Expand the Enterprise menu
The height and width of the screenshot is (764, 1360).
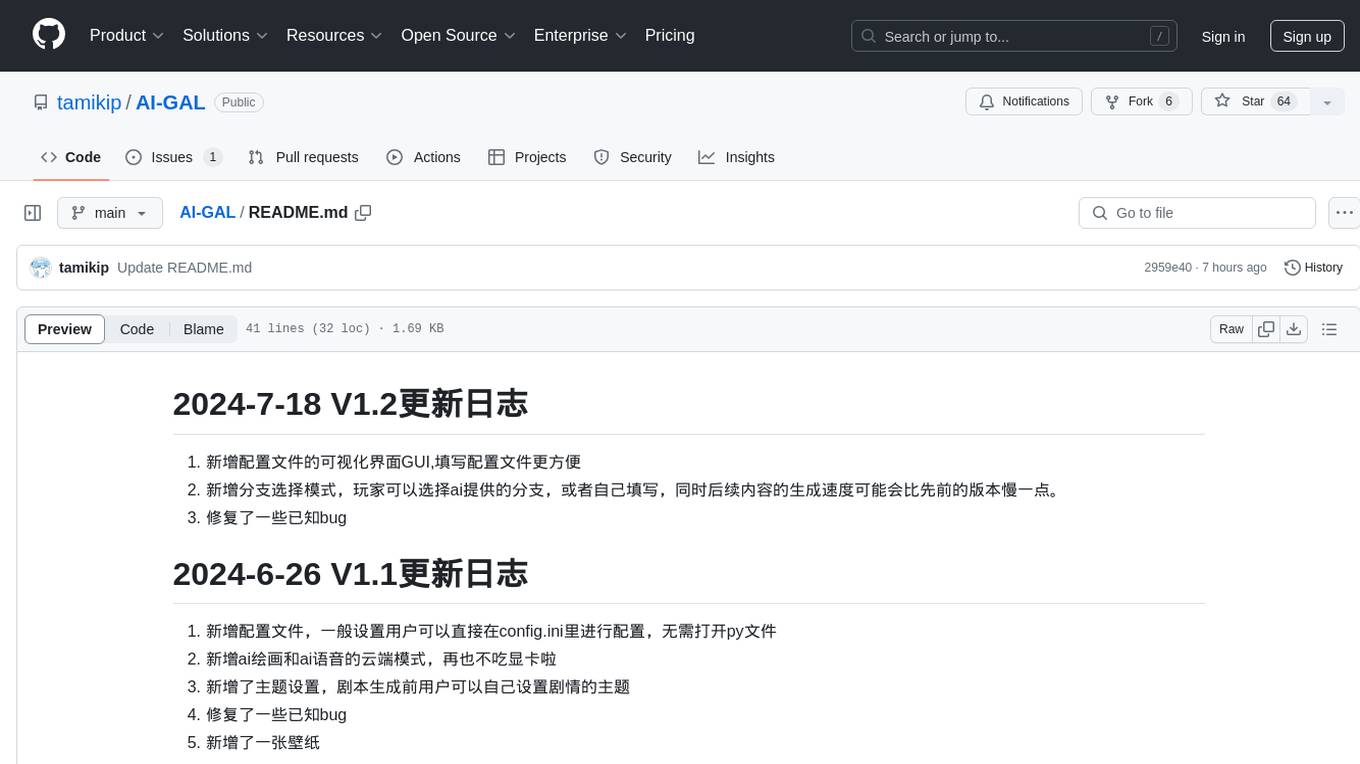point(580,35)
